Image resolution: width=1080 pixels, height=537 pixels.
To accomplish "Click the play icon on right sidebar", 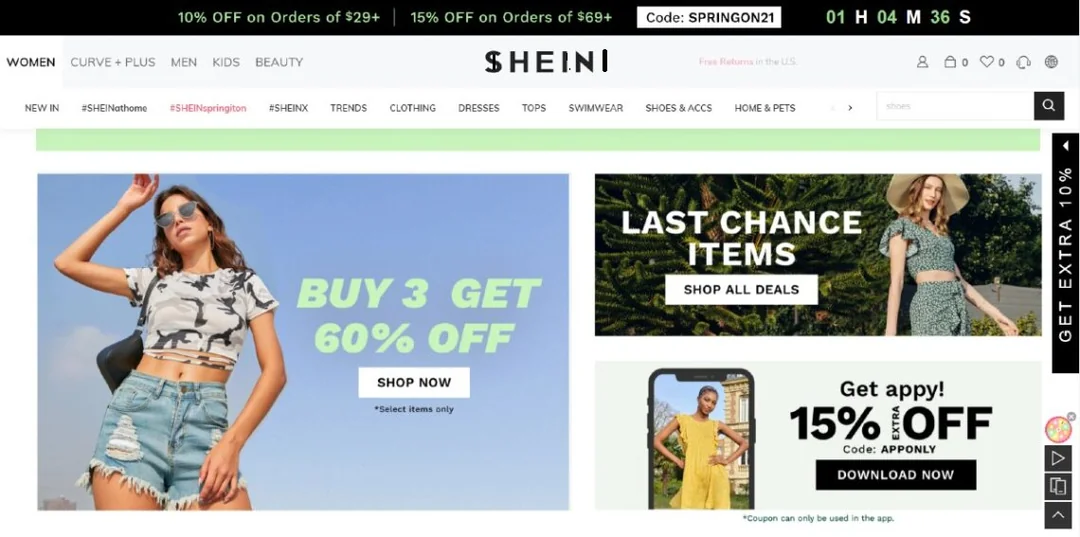I will tap(1057, 459).
